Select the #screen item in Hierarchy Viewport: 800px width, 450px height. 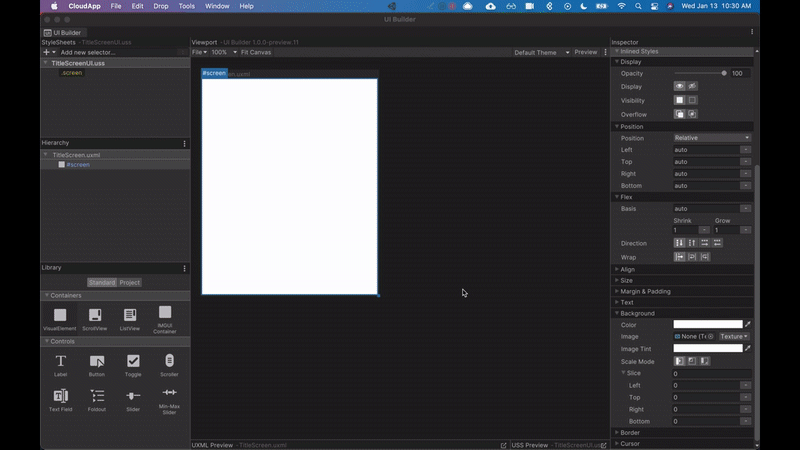tap(78, 164)
